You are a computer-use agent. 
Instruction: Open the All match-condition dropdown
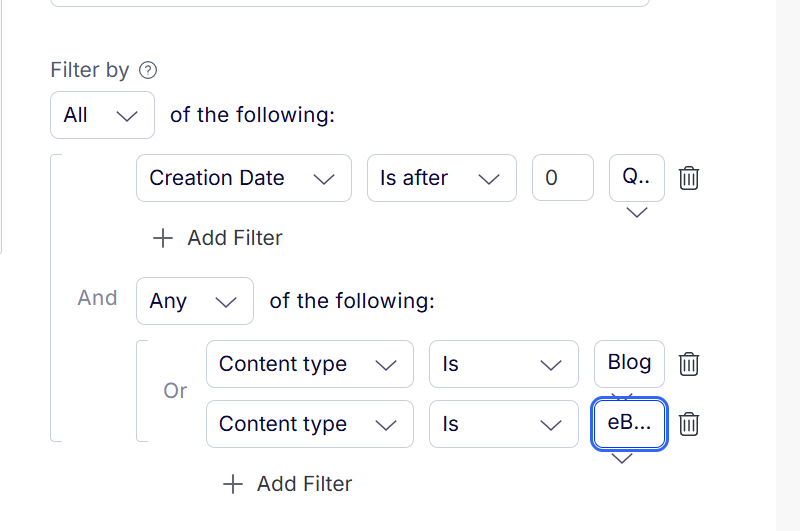click(x=103, y=115)
